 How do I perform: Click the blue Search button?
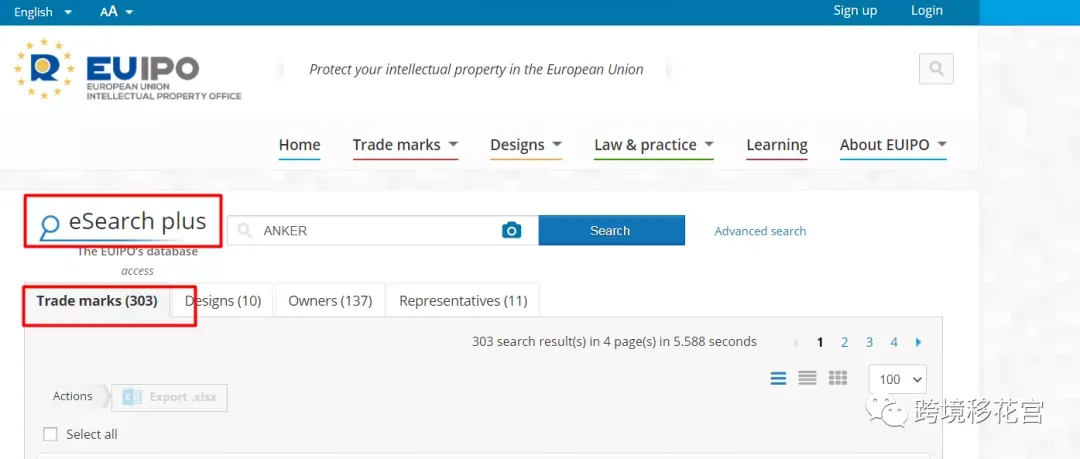pyautogui.click(x=612, y=230)
